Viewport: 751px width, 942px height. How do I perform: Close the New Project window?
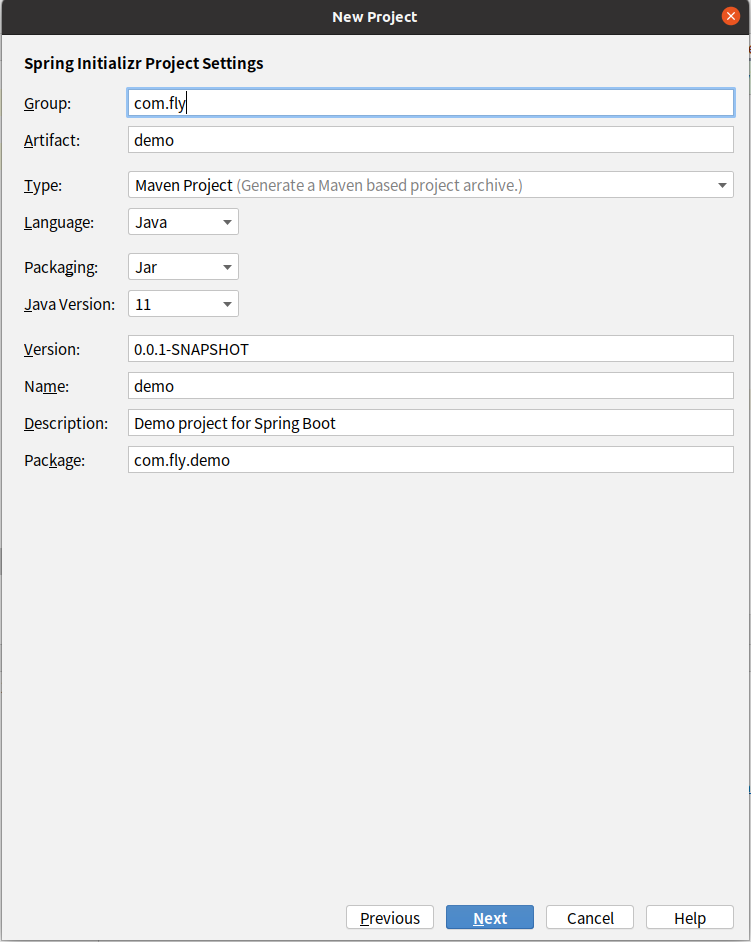click(x=731, y=16)
